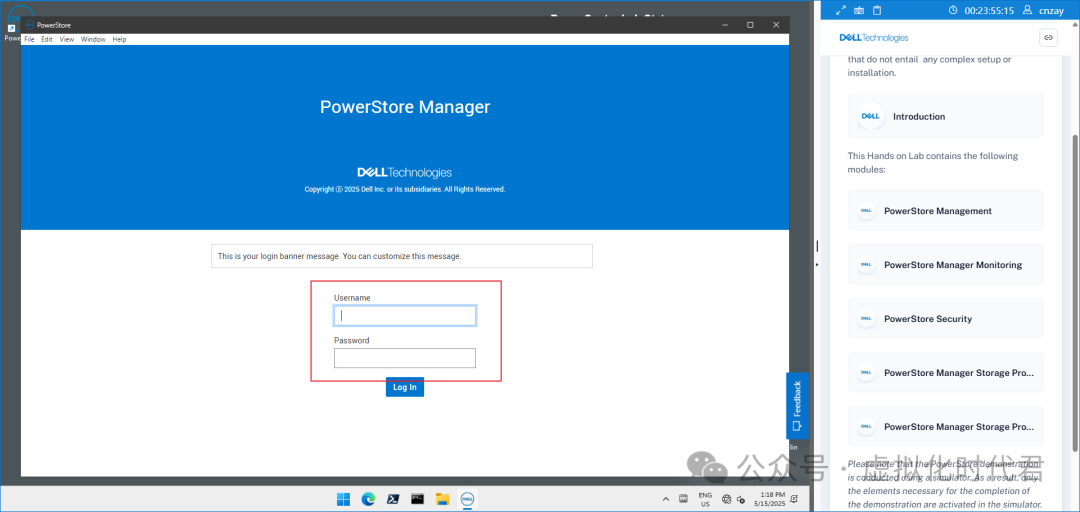Open the 1:18 PM clock and date
1080x512 pixels.
[770, 500]
